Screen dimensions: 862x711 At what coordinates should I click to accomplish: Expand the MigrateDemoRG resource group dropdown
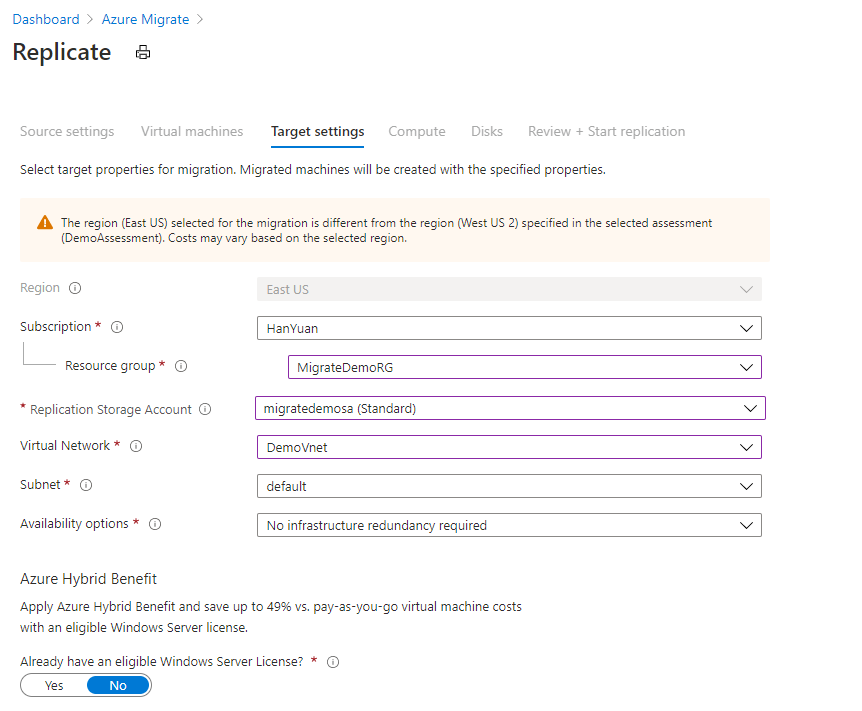coord(524,367)
